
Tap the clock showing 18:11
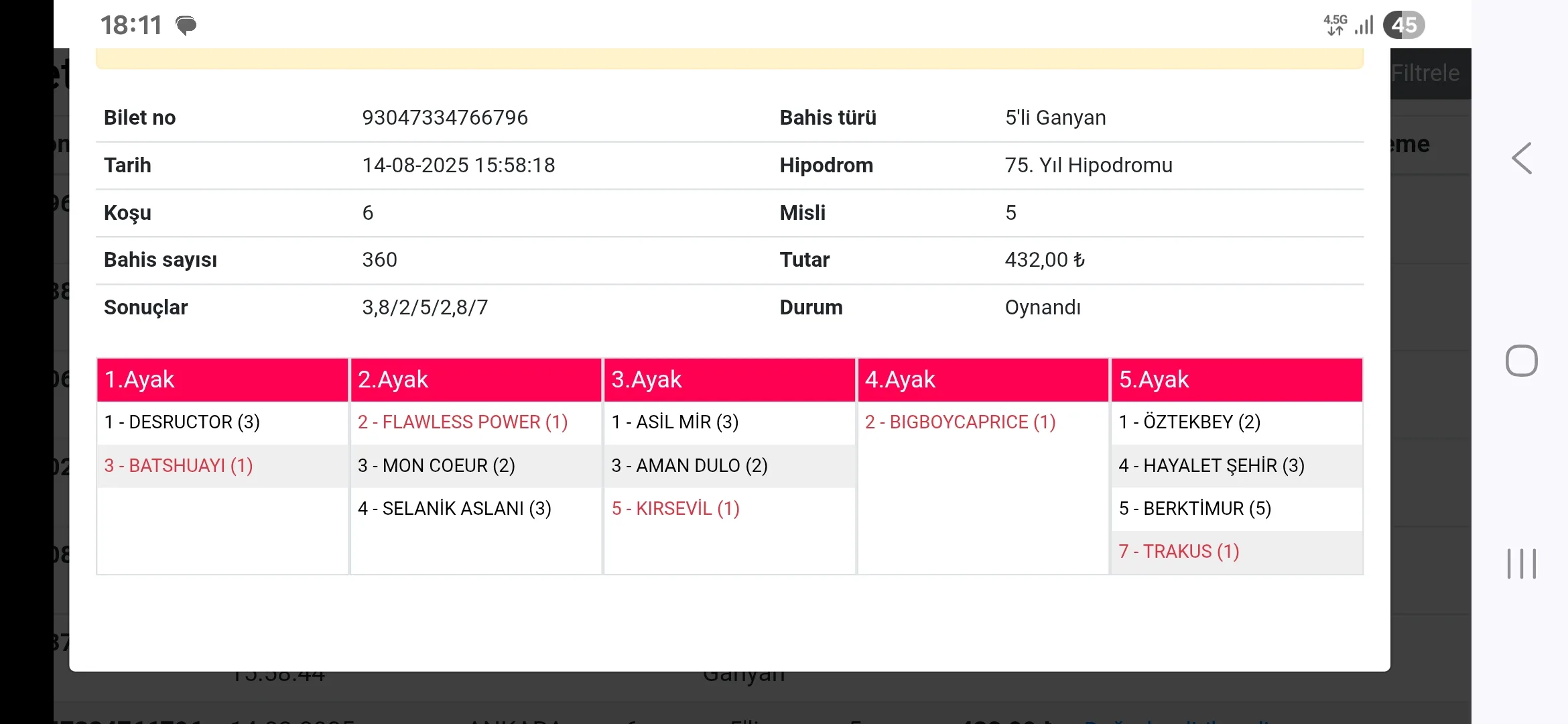[131, 25]
